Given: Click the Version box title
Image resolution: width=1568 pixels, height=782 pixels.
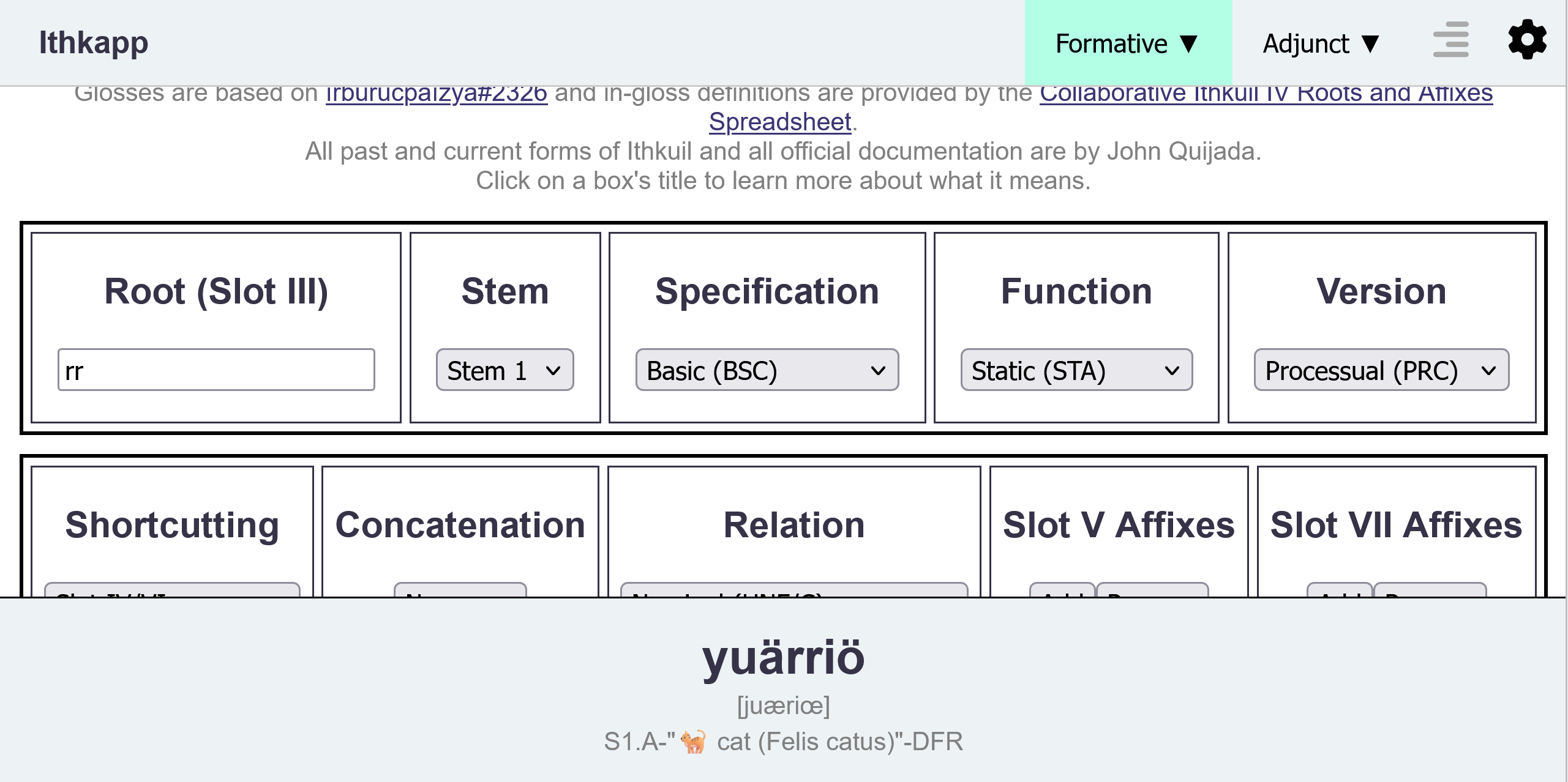Looking at the screenshot, I should pyautogui.click(x=1381, y=291).
